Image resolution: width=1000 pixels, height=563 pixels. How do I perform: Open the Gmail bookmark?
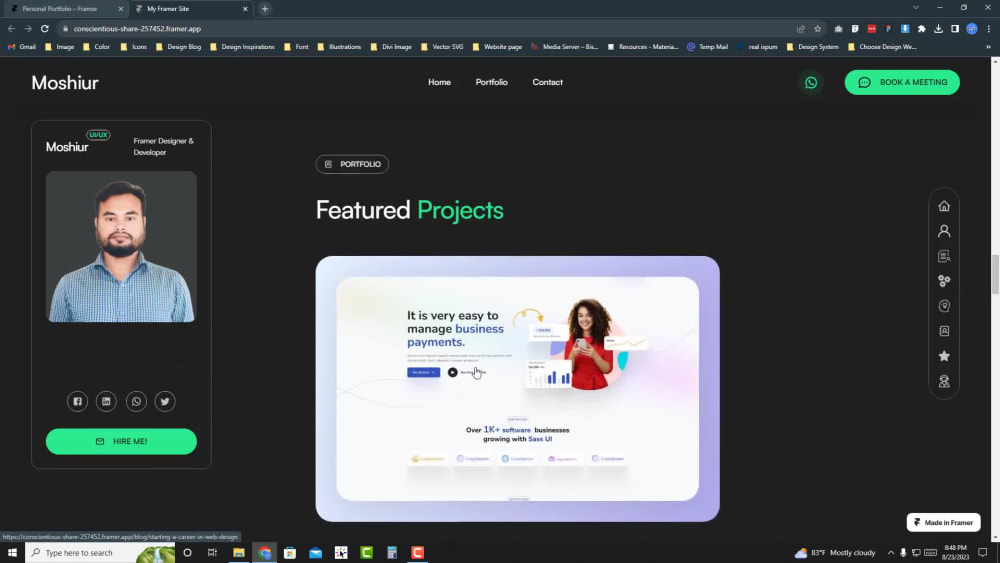pyautogui.click(x=22, y=47)
